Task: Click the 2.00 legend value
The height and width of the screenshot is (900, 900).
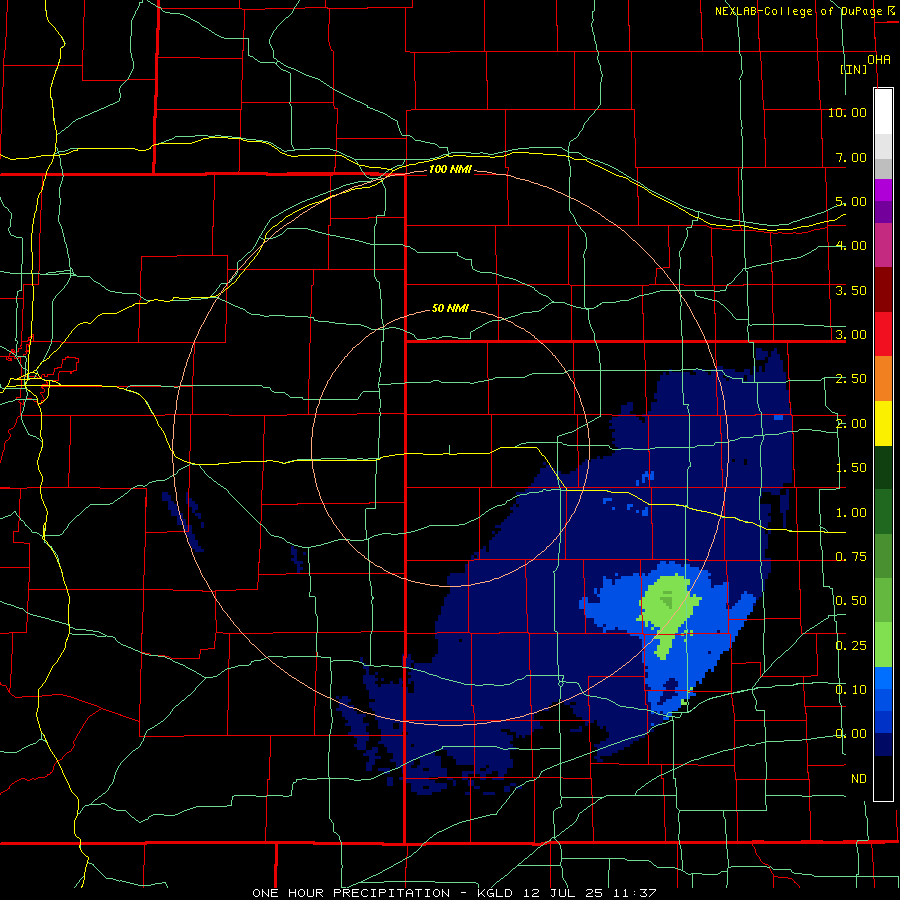Action: click(x=851, y=424)
